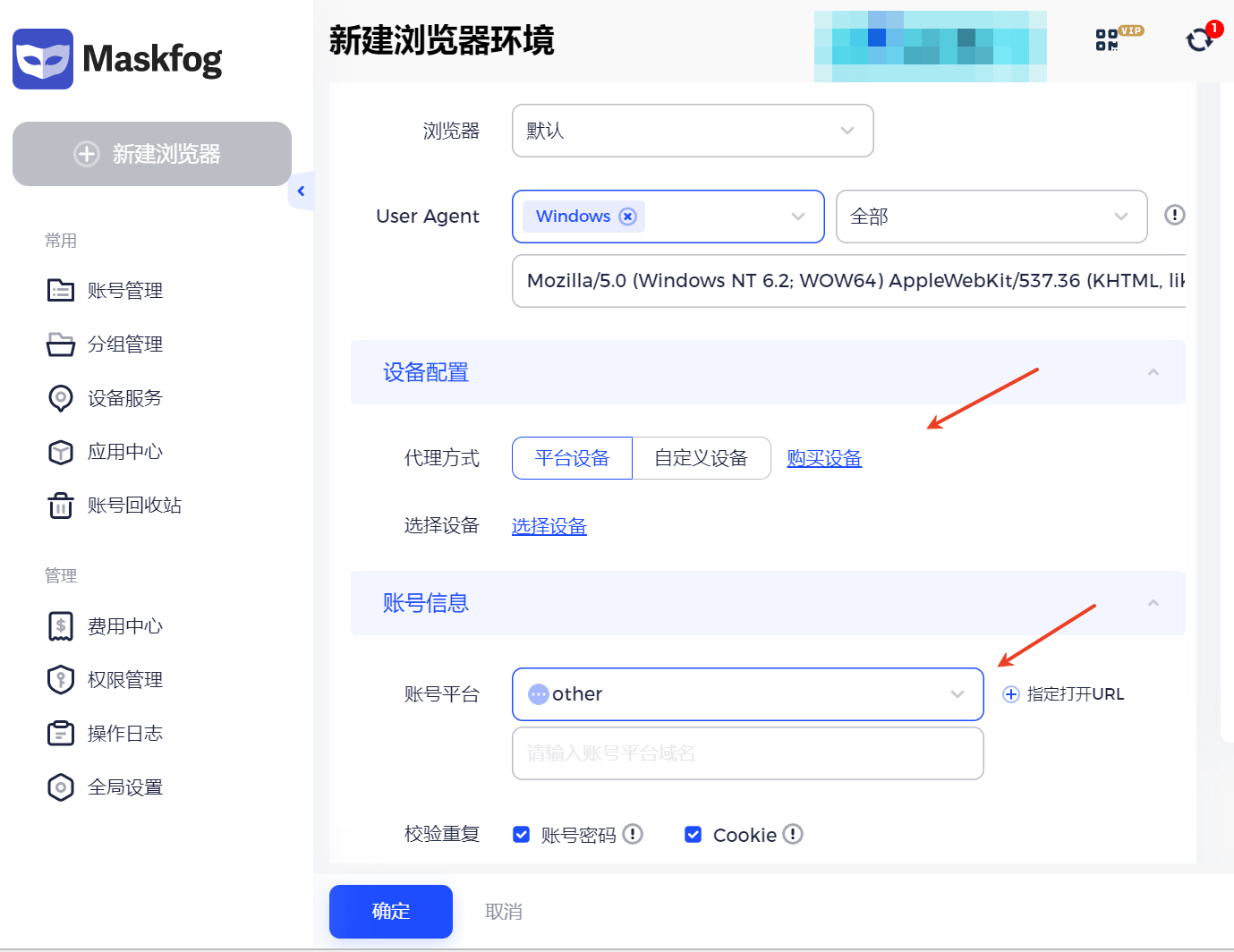Click the 分组管理 folder icon

[x=61, y=344]
